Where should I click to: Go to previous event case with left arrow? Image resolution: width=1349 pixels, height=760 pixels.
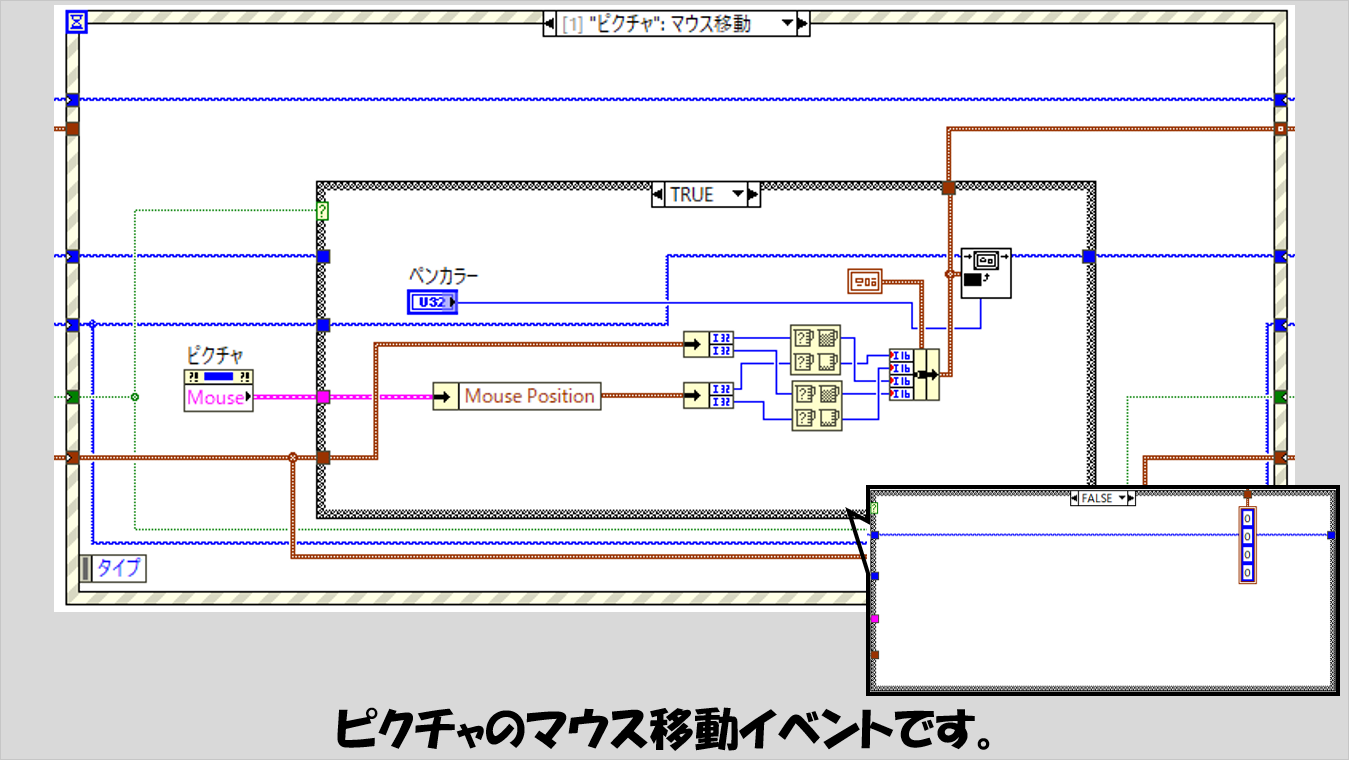pyautogui.click(x=550, y=23)
